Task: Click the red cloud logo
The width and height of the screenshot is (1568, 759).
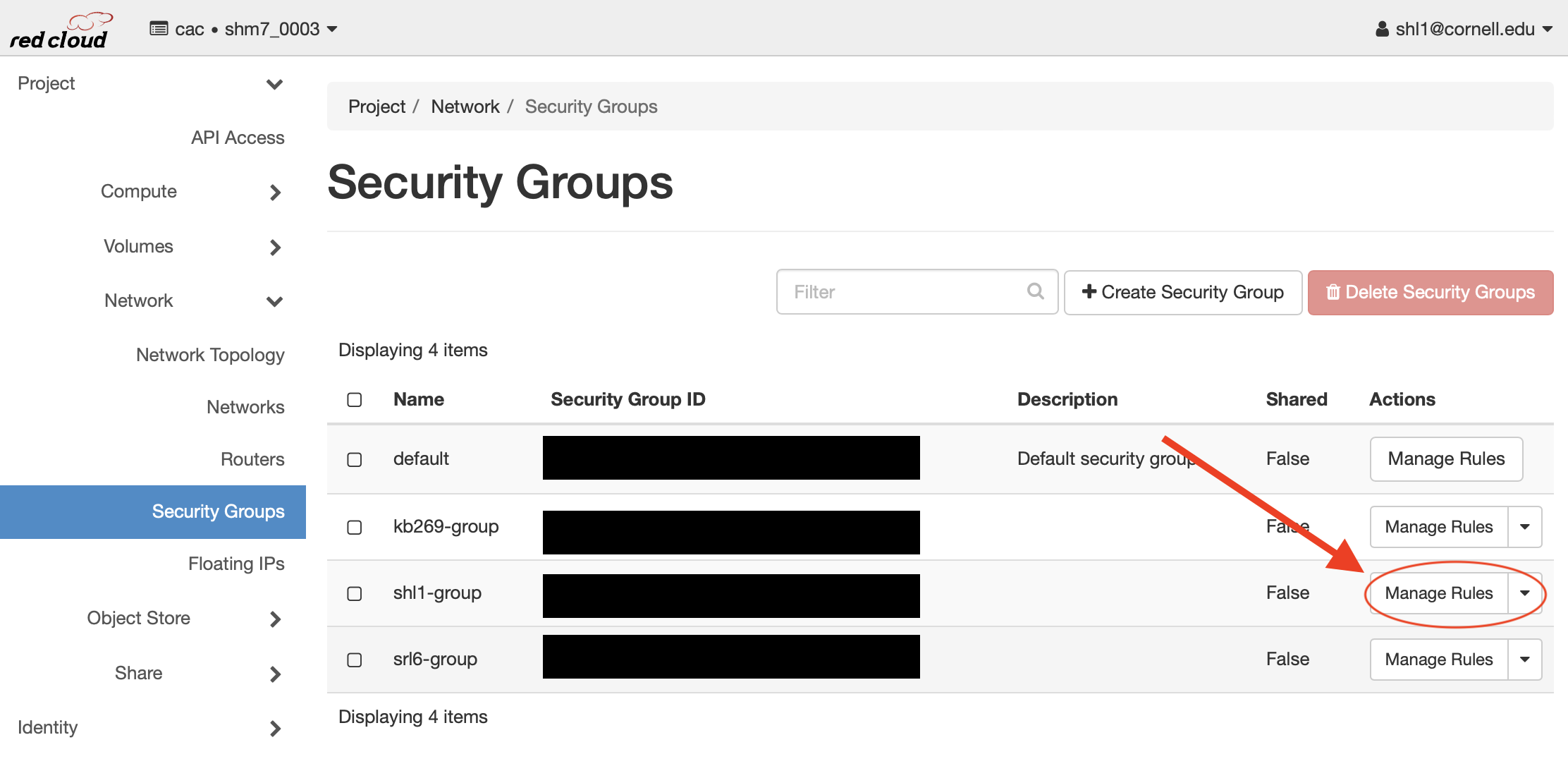Action: [x=61, y=30]
